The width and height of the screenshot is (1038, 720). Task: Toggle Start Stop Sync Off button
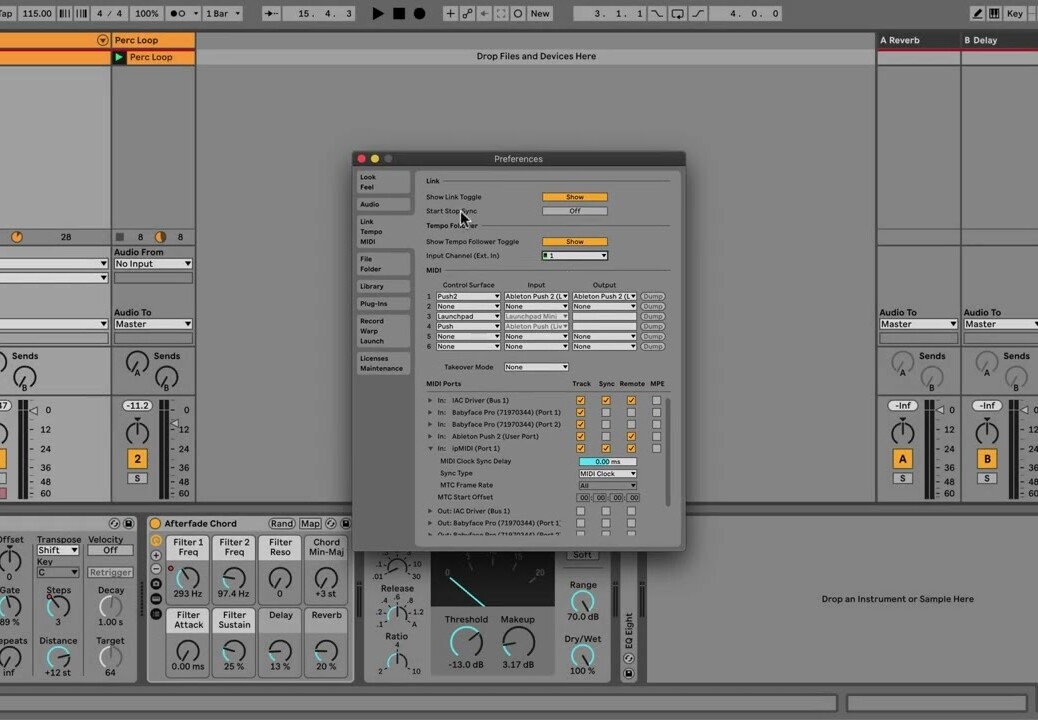575,211
